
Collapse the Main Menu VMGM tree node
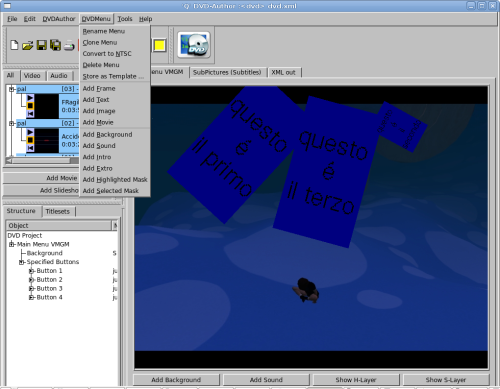[12, 244]
